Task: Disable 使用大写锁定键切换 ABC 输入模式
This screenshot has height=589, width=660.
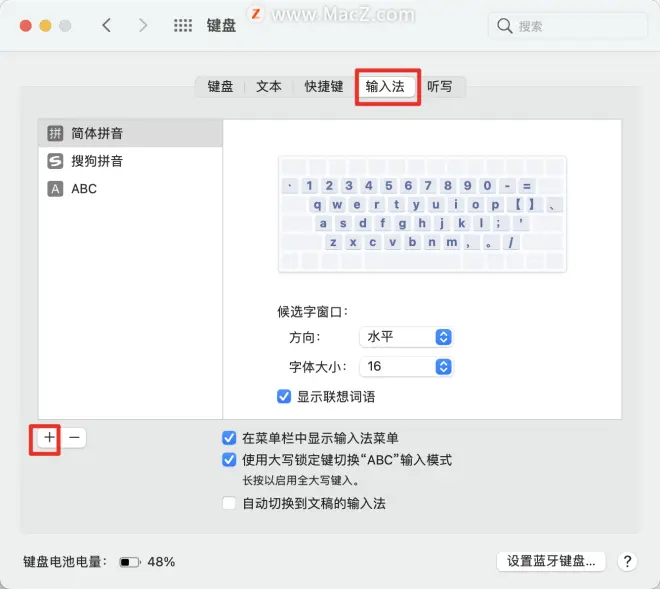Action: pyautogui.click(x=229, y=460)
